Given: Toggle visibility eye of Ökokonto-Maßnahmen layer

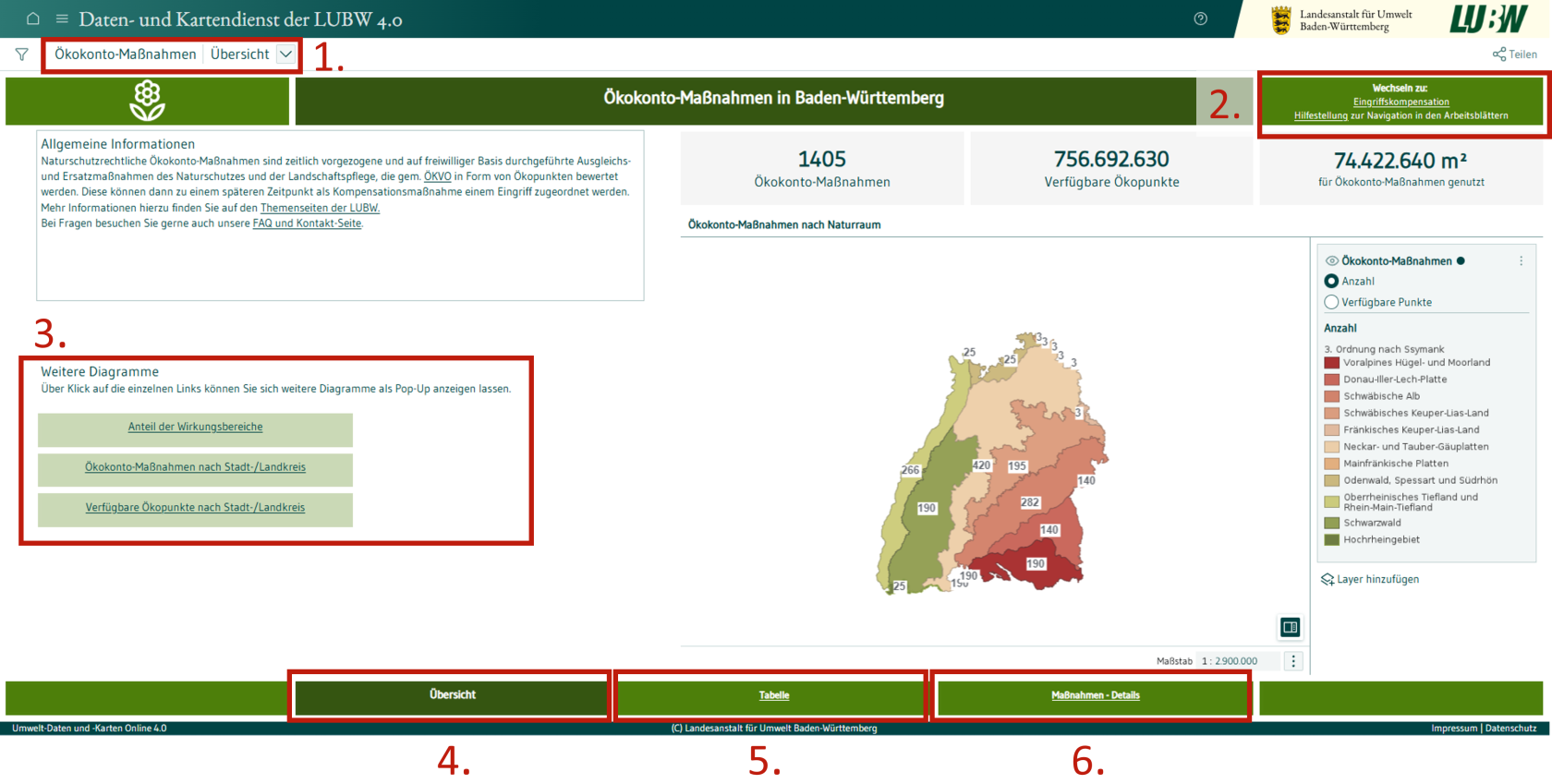Looking at the screenshot, I should [x=1331, y=261].
